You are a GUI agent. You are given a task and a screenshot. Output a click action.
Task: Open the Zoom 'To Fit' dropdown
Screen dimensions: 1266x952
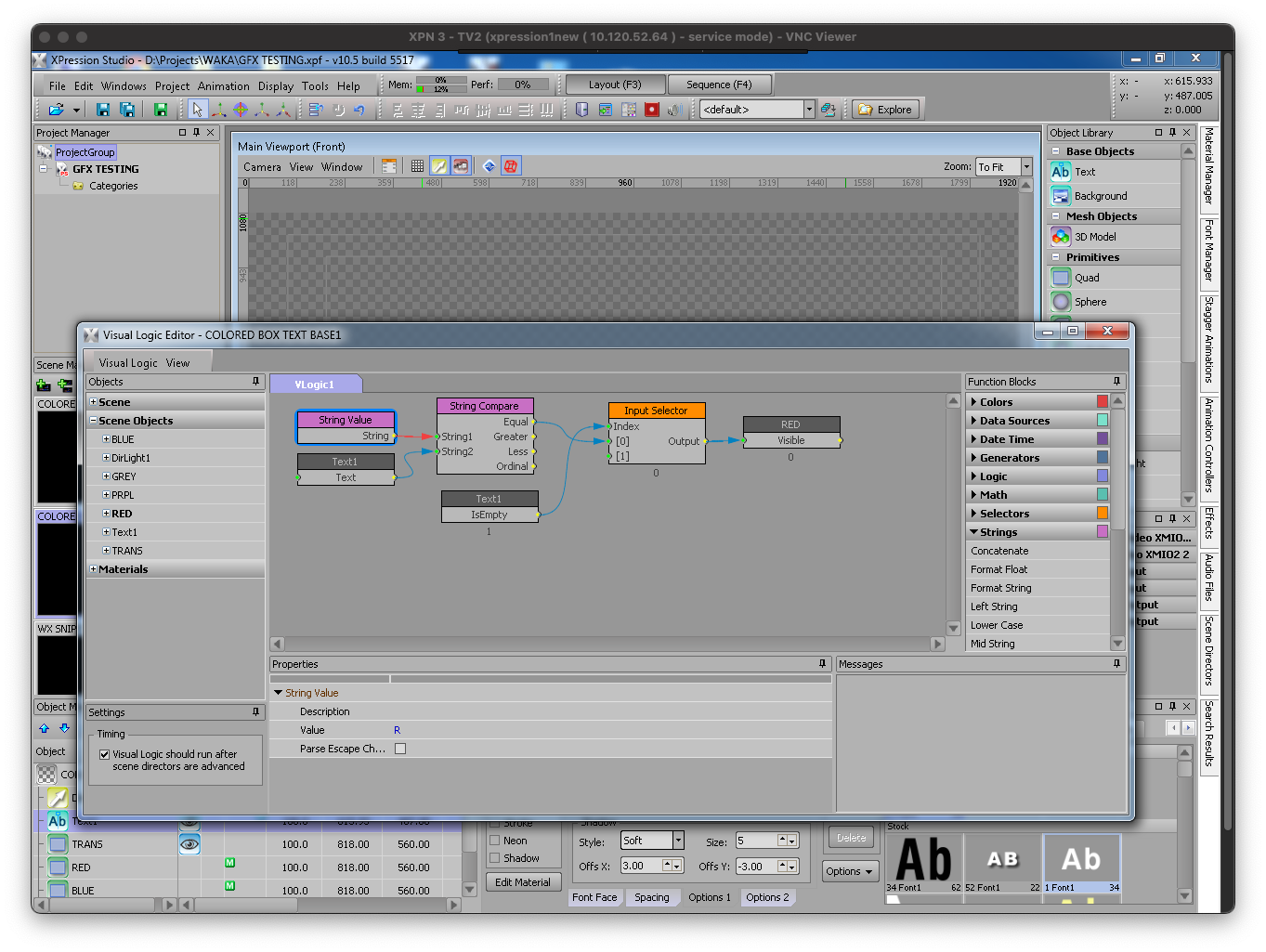click(x=1026, y=167)
